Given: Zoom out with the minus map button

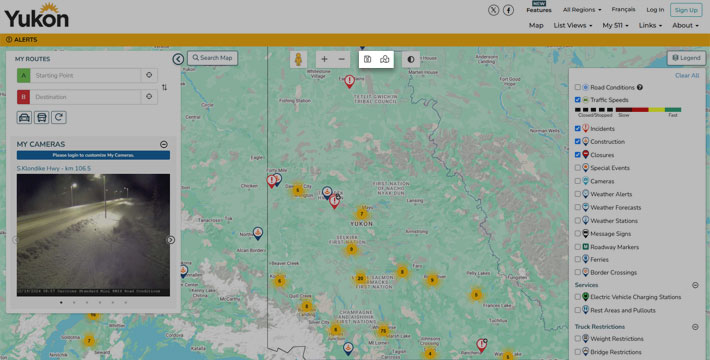Looking at the screenshot, I should (342, 59).
